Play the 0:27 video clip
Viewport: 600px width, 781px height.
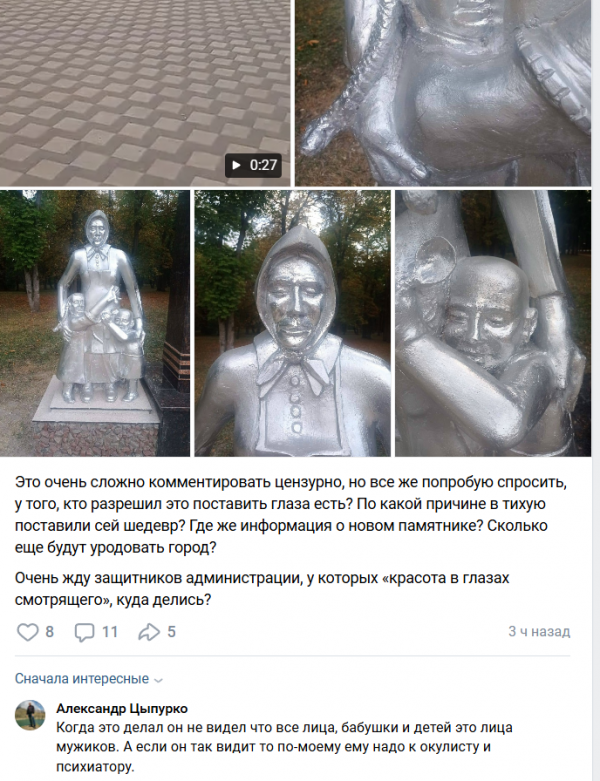[253, 165]
